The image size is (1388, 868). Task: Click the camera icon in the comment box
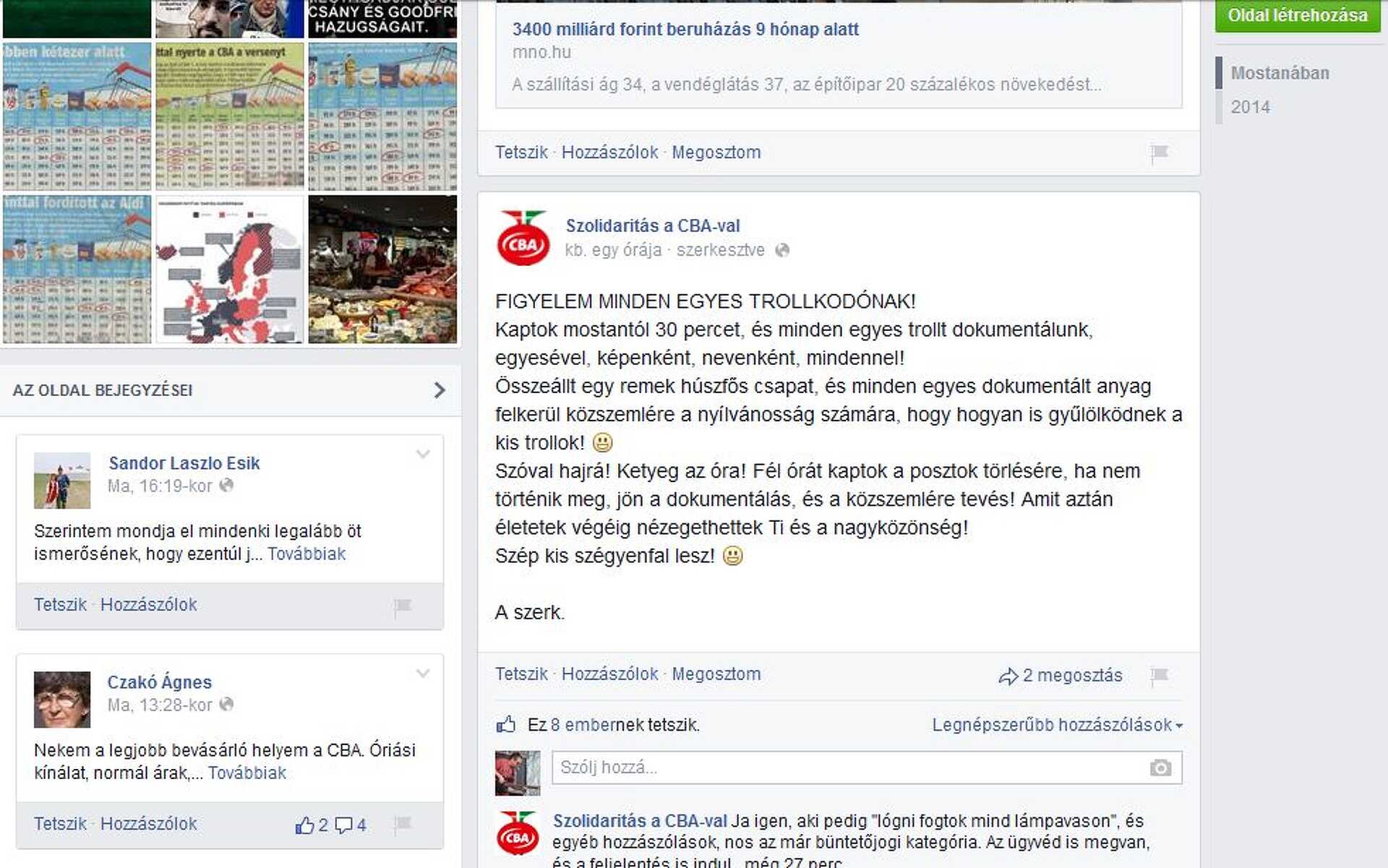[x=1160, y=768]
